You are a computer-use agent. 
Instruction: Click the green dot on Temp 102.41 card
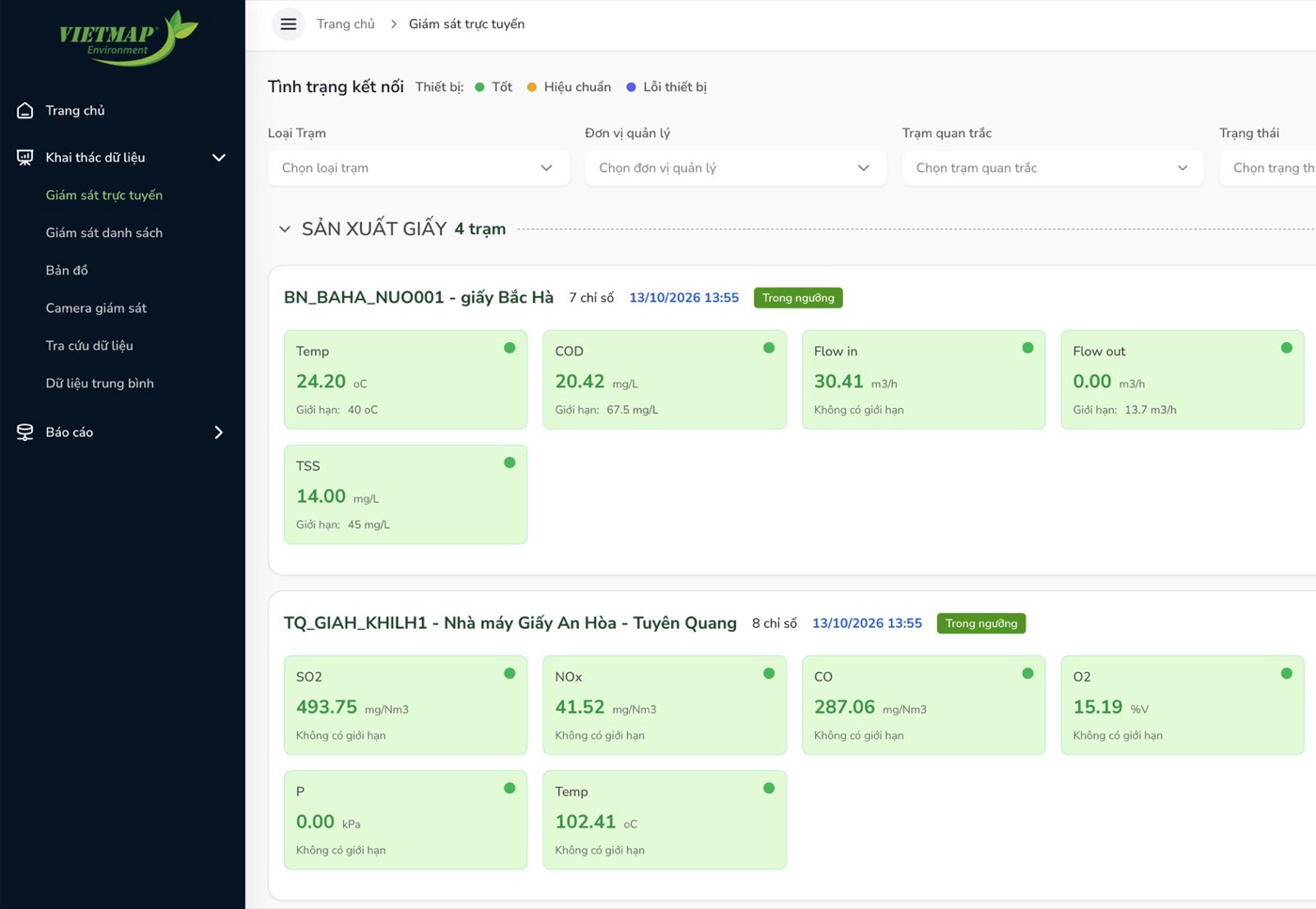click(769, 788)
